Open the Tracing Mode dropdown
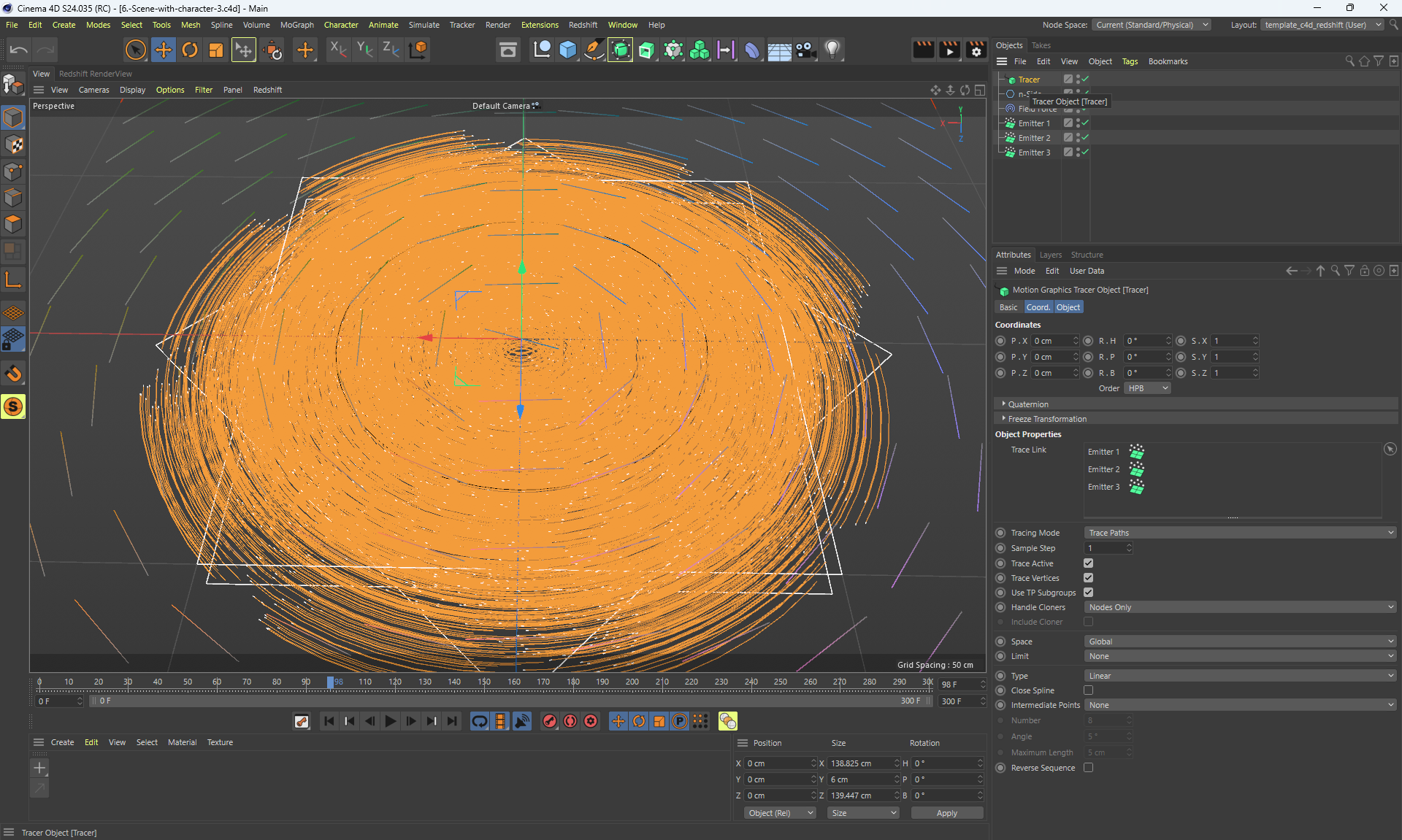 coord(1240,533)
